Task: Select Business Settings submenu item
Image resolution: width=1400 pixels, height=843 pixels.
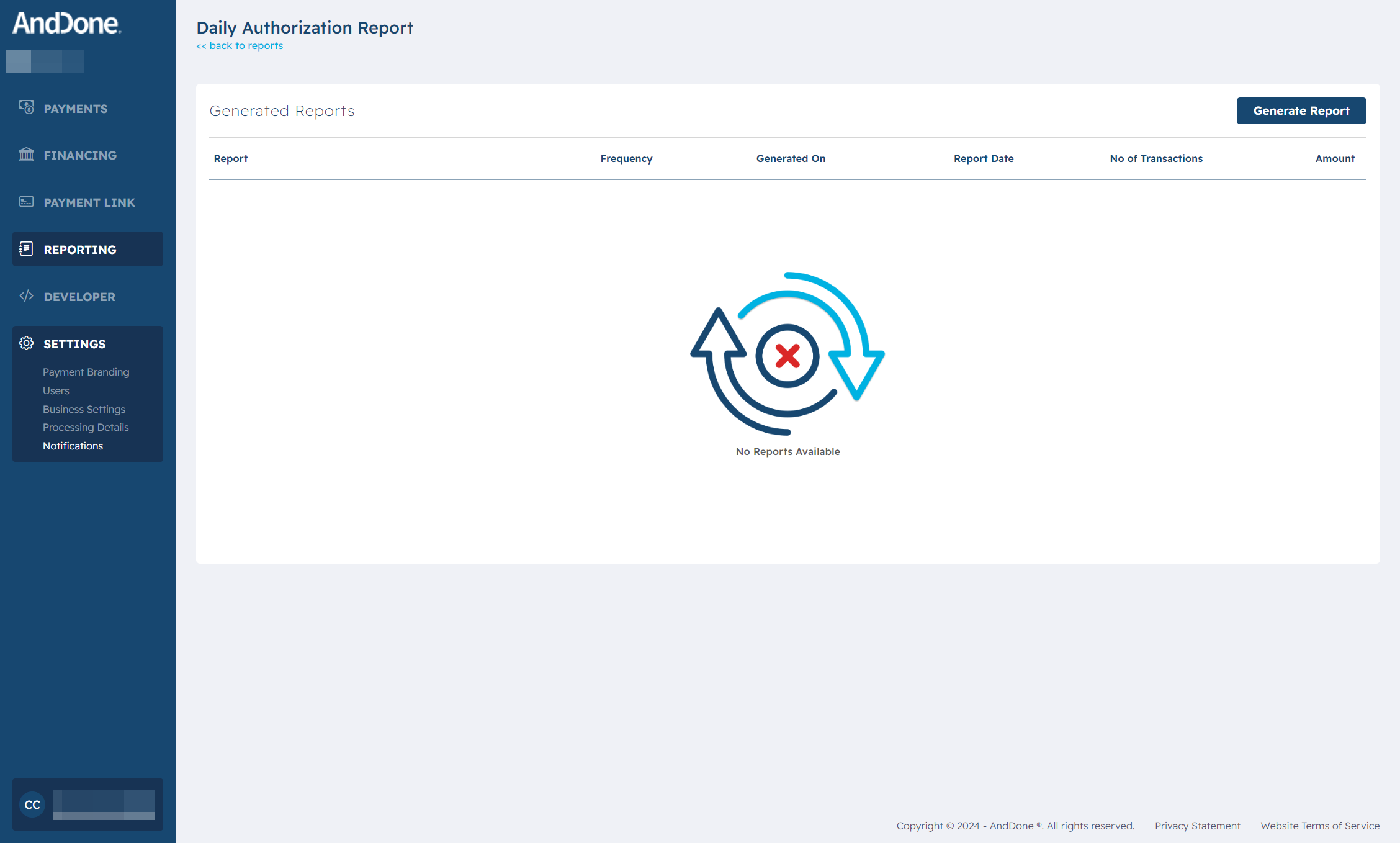Action: point(84,409)
